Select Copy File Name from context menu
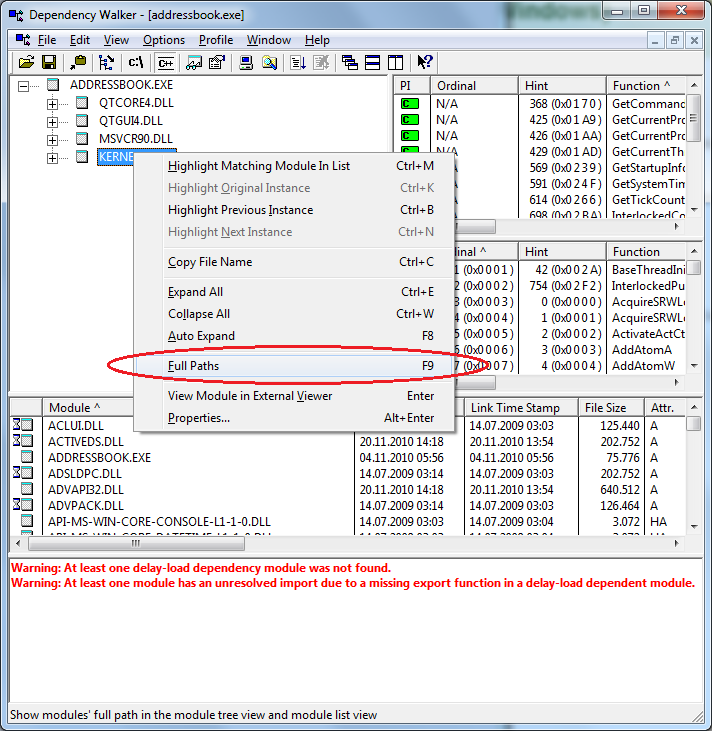The image size is (712, 731). 210,262
